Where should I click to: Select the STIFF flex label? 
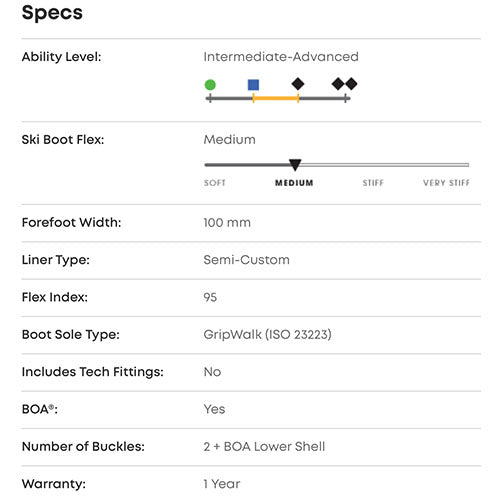click(373, 183)
